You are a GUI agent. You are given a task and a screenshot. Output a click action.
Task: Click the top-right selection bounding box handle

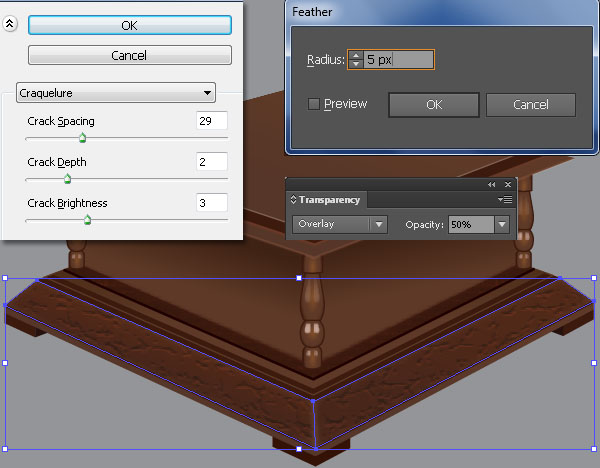tap(594, 278)
